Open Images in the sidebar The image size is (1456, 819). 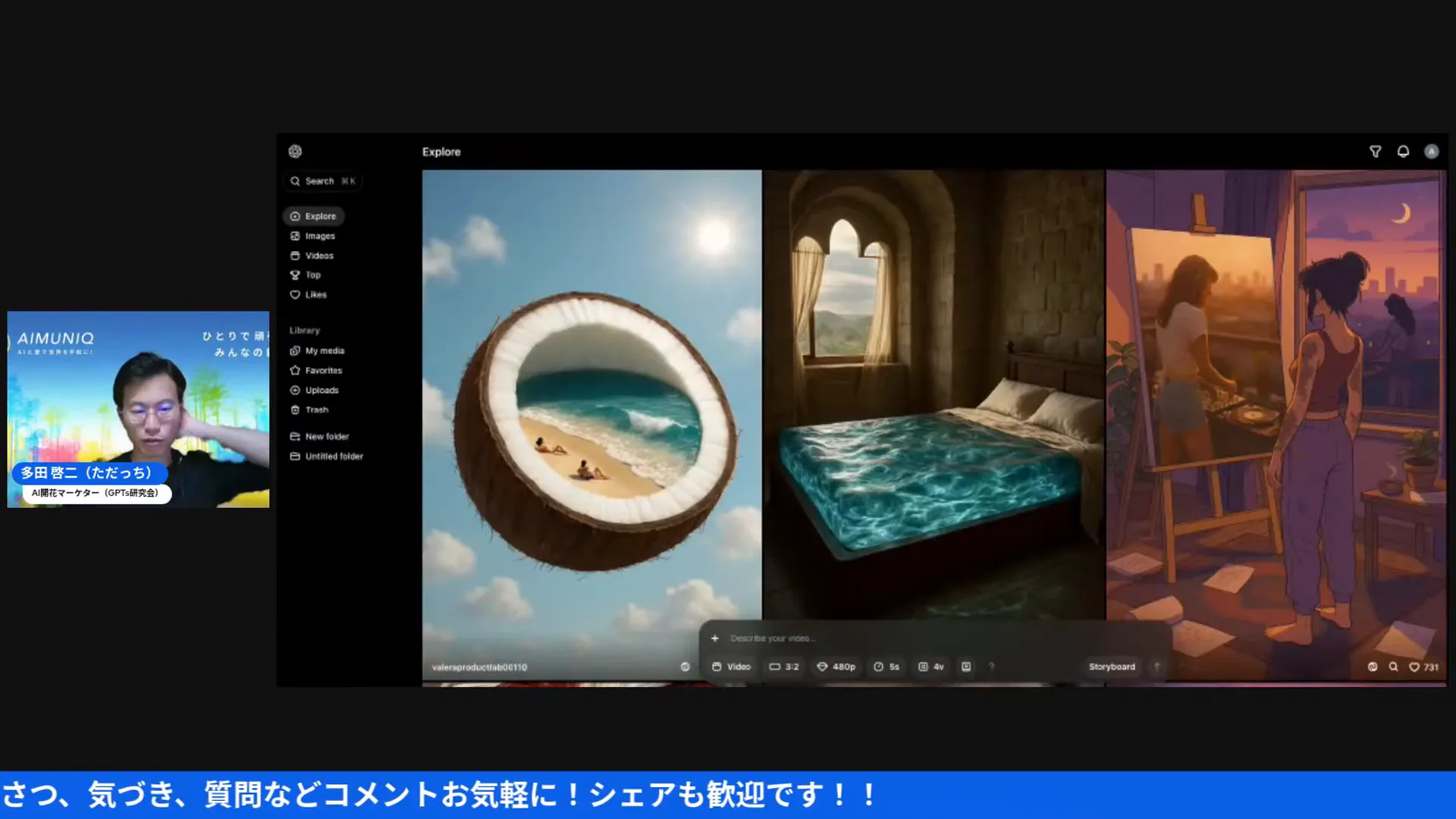(x=312, y=236)
